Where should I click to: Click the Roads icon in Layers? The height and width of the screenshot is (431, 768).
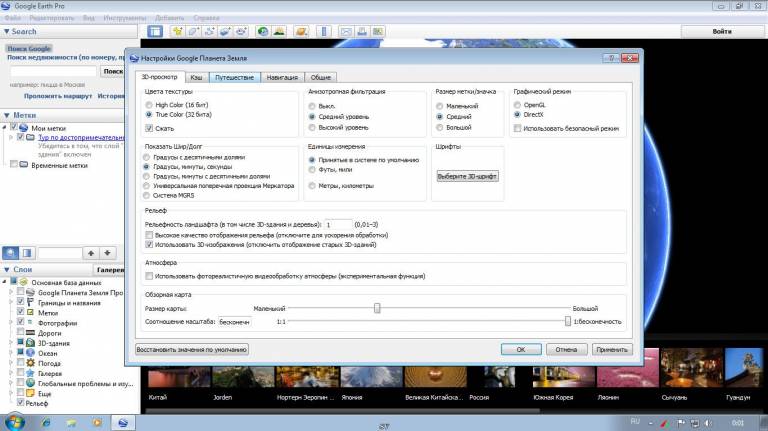click(x=30, y=333)
